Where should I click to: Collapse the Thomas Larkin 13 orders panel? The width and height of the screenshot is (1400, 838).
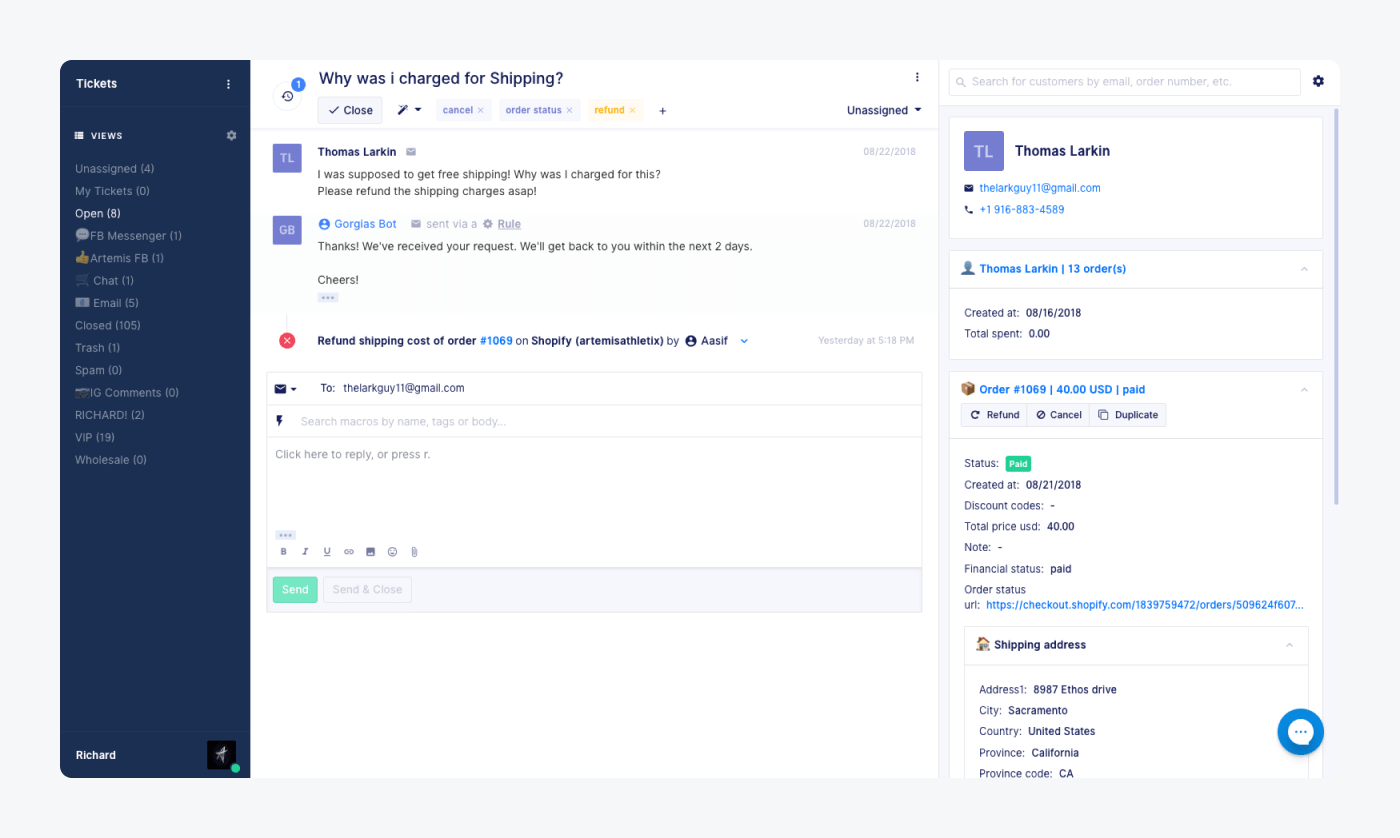1303,269
